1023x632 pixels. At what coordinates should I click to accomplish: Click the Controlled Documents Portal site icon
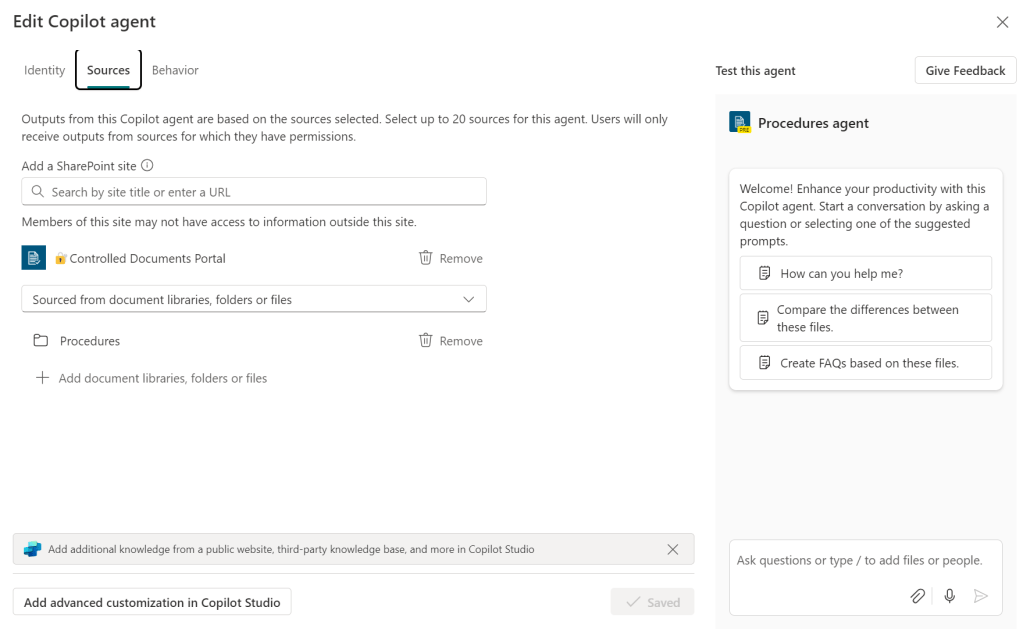click(34, 258)
